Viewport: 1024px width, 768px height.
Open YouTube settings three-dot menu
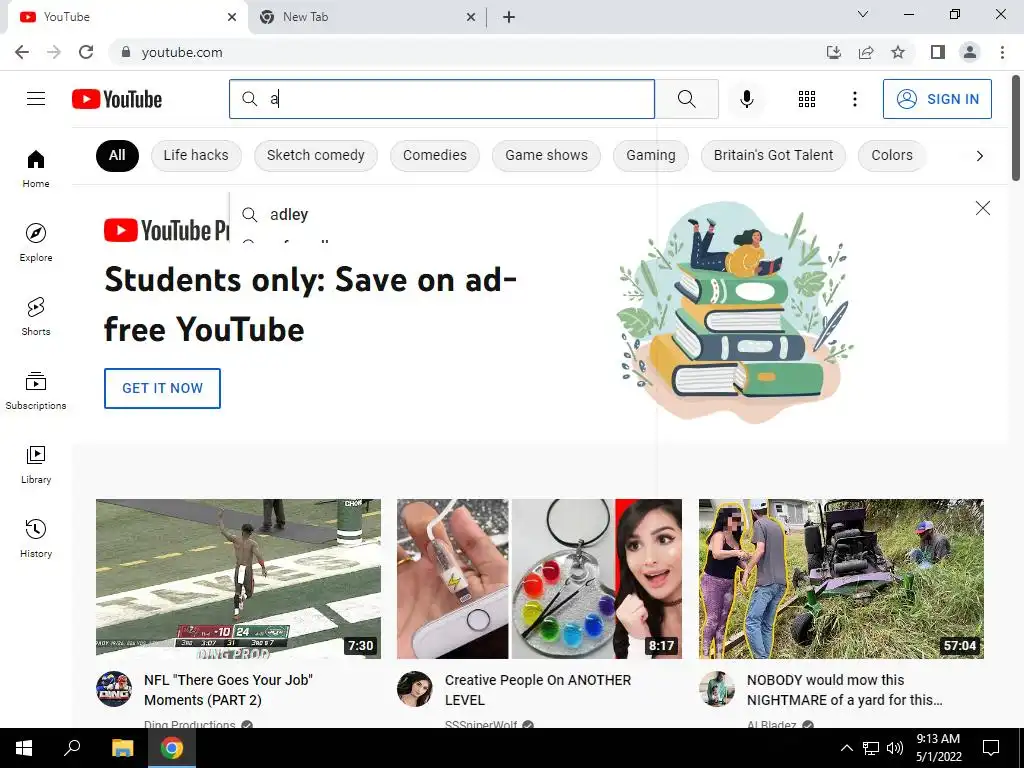[x=854, y=99]
